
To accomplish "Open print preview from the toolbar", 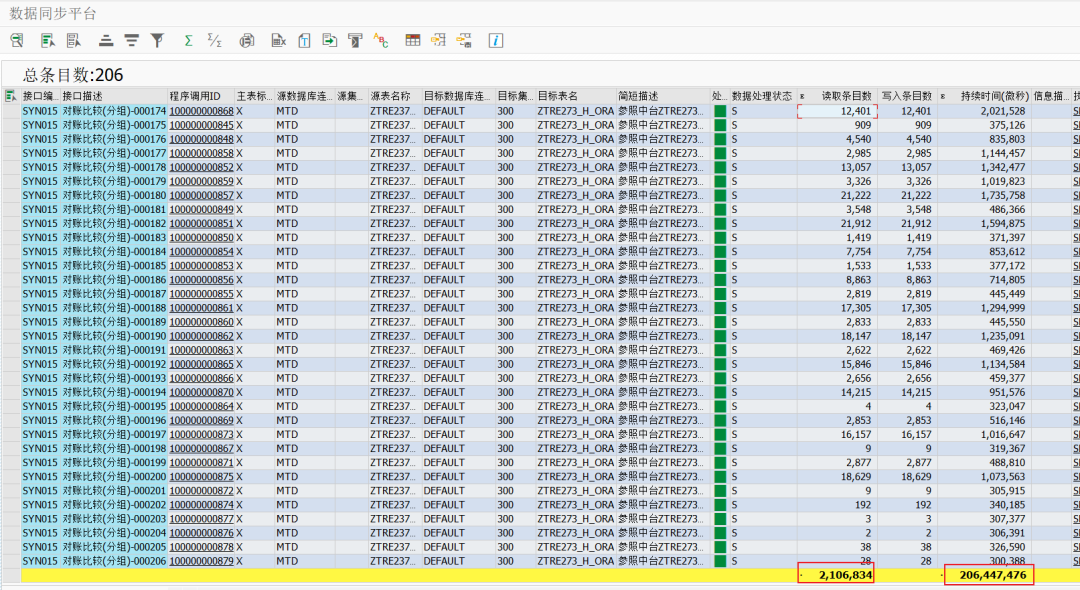I will click(x=247, y=41).
